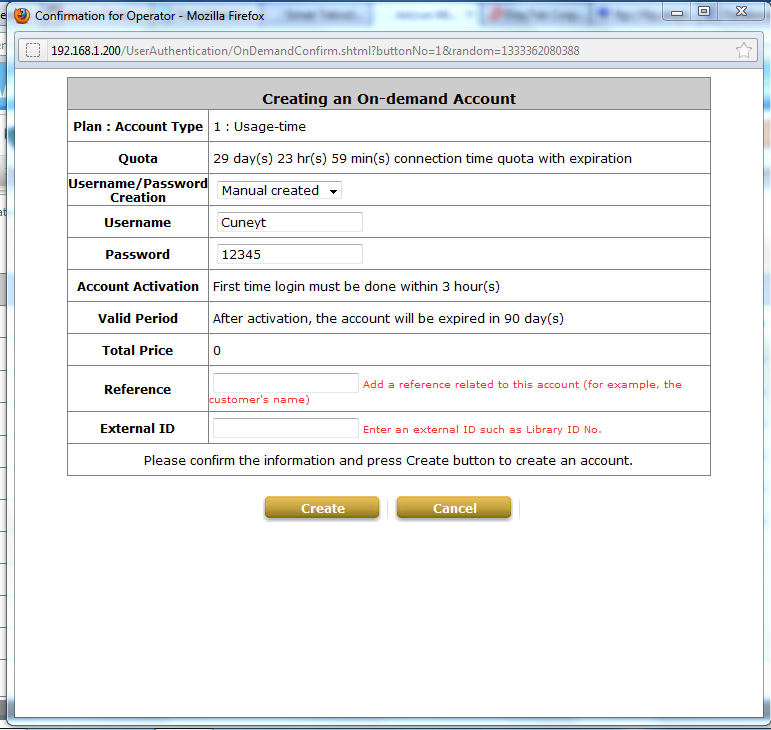The width and height of the screenshot is (771, 730).
Task: Click the URL in the address bar
Action: pyautogui.click(x=315, y=51)
